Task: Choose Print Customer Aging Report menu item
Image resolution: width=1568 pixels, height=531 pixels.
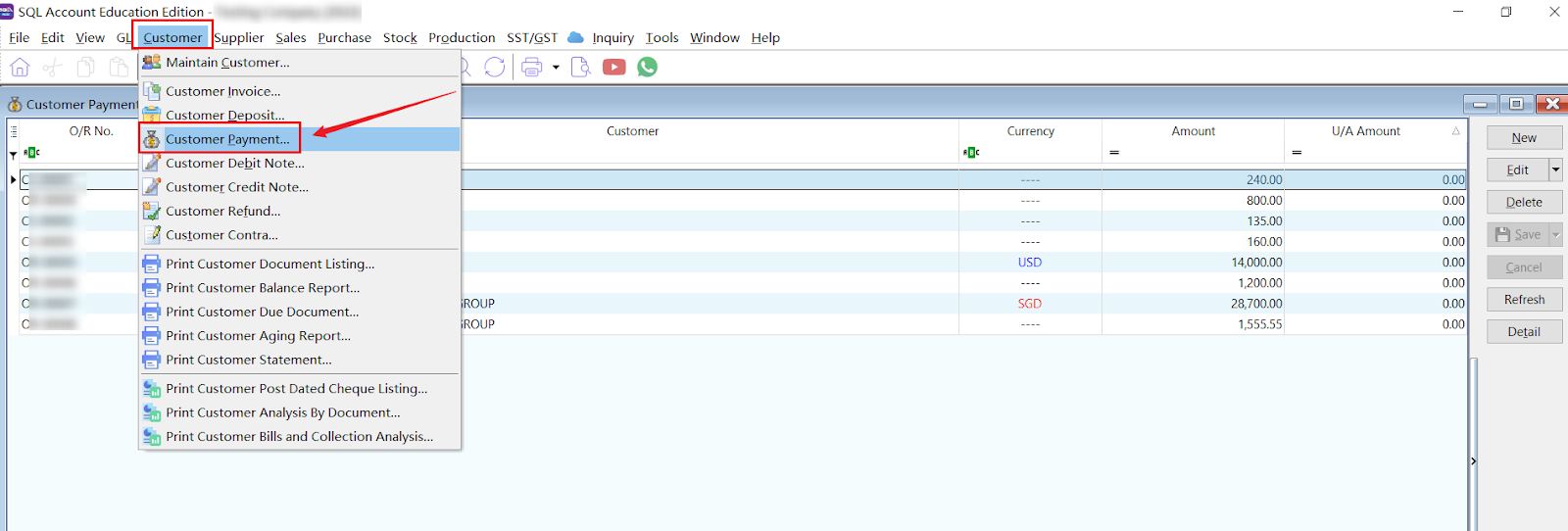Action: (x=258, y=335)
